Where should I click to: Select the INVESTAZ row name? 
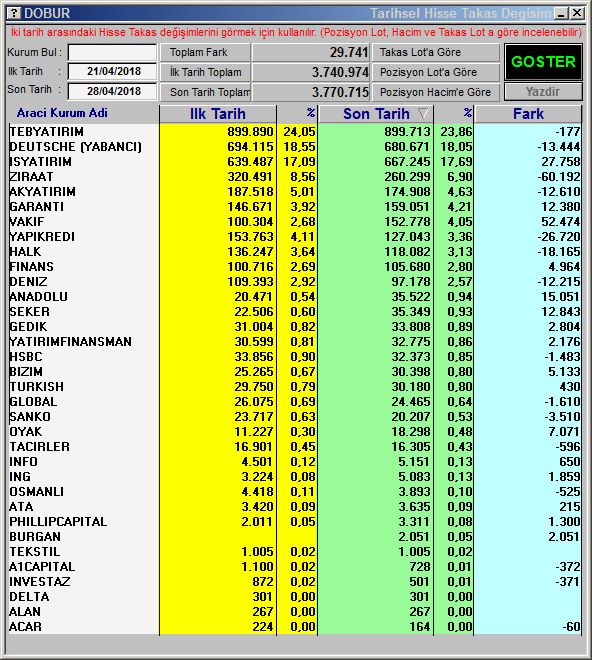click(x=40, y=582)
